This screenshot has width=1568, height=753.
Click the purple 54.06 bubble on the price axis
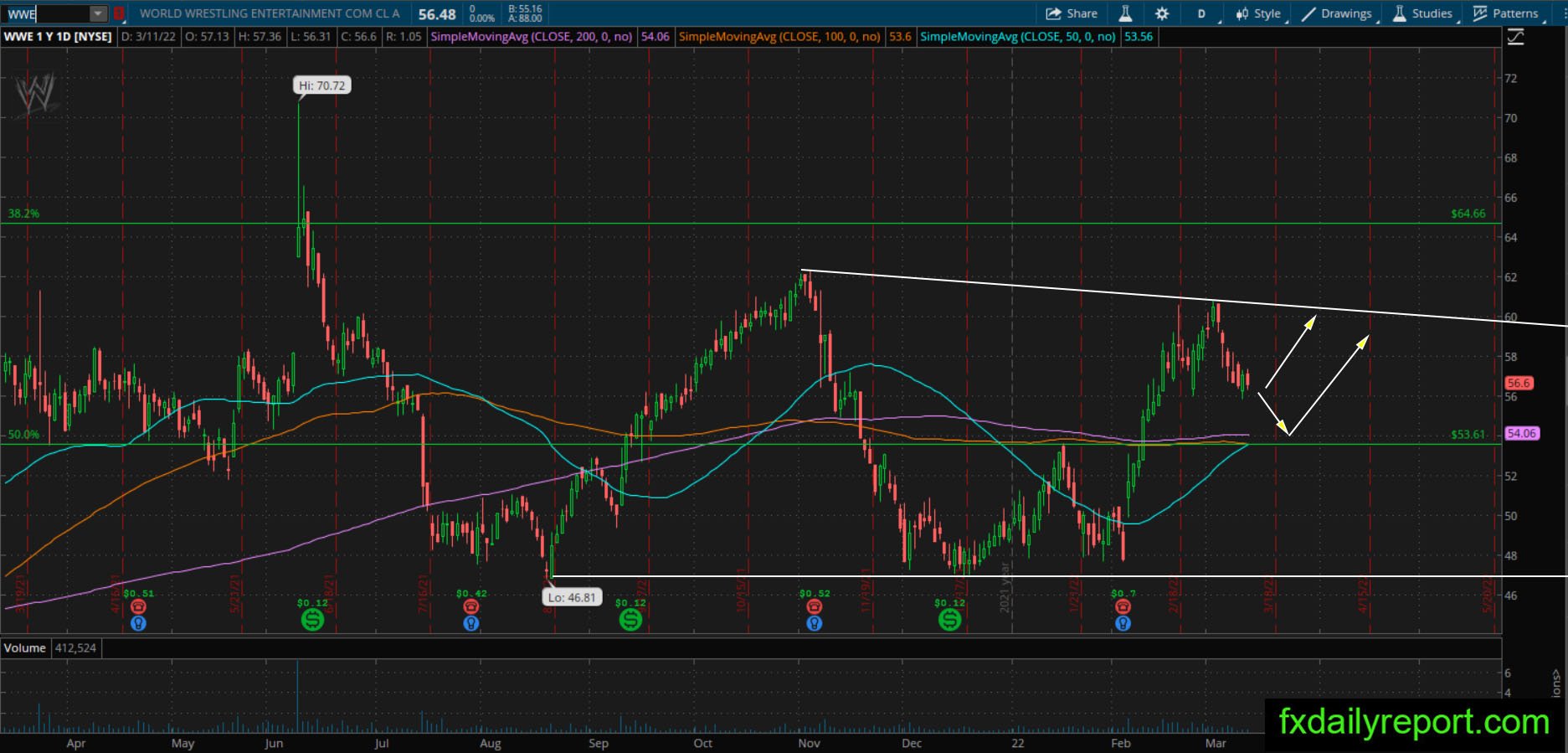(x=1521, y=433)
